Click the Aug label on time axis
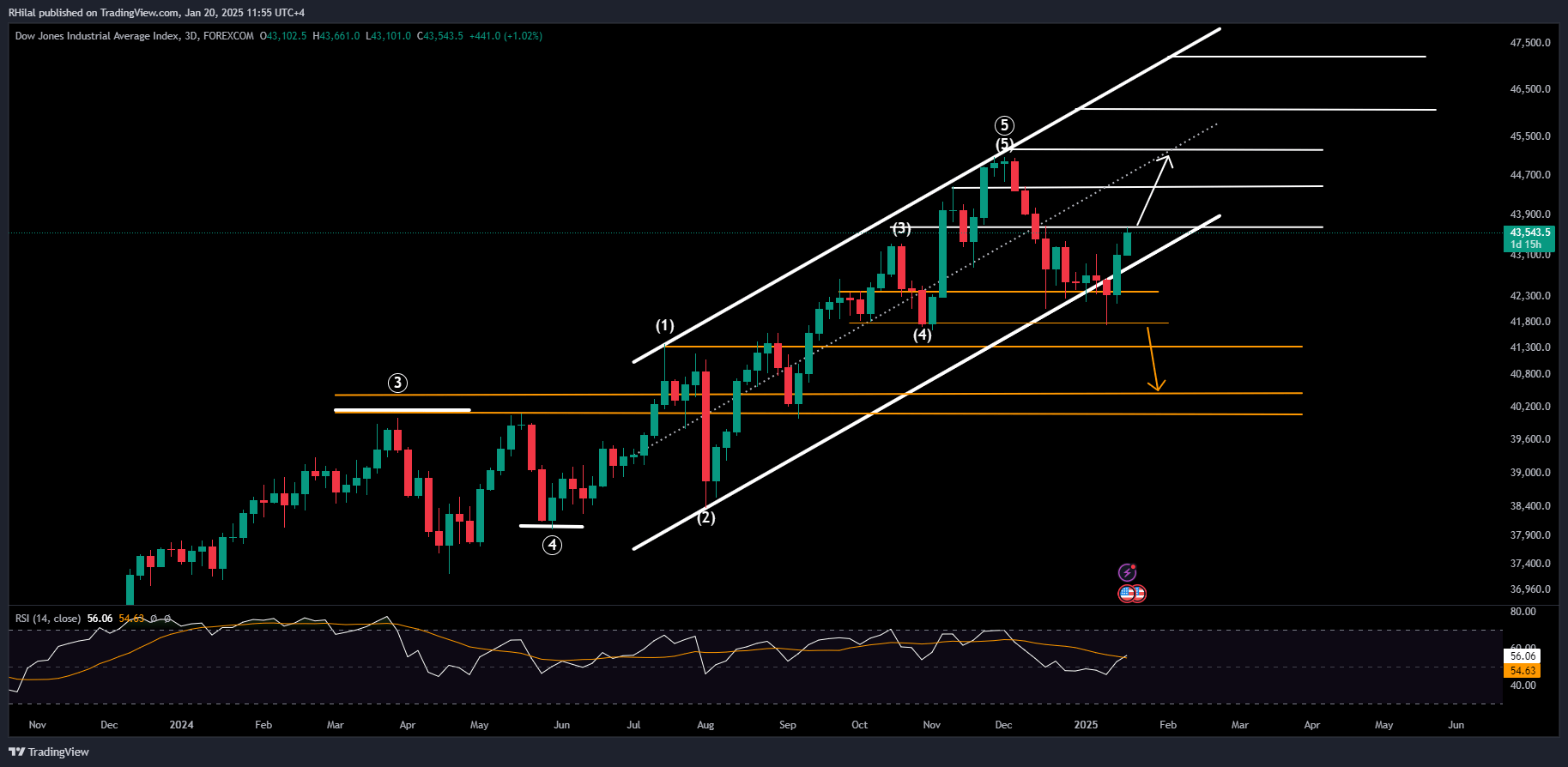Viewport: 1568px width, 767px height. pyautogui.click(x=705, y=725)
